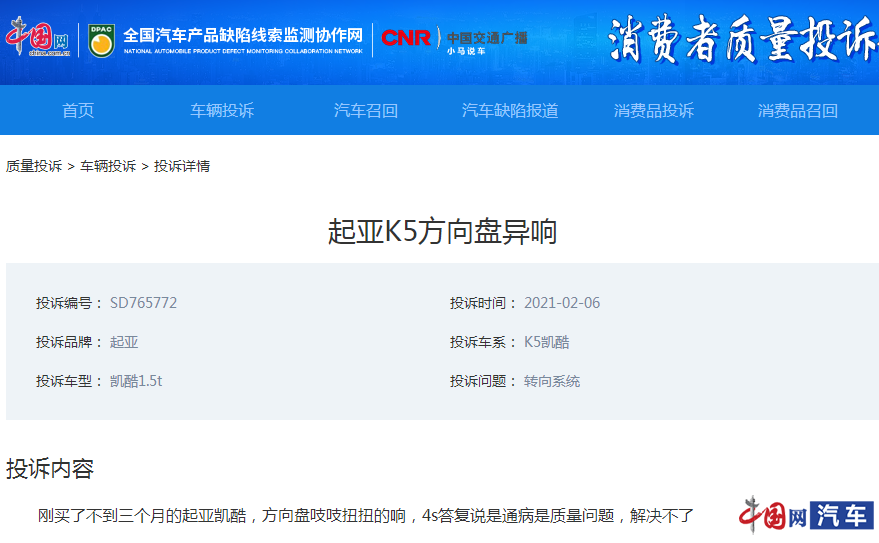This screenshot has height=543, width=879.
Task: Select the 汽车召回 navigation tab
Action: 366,110
